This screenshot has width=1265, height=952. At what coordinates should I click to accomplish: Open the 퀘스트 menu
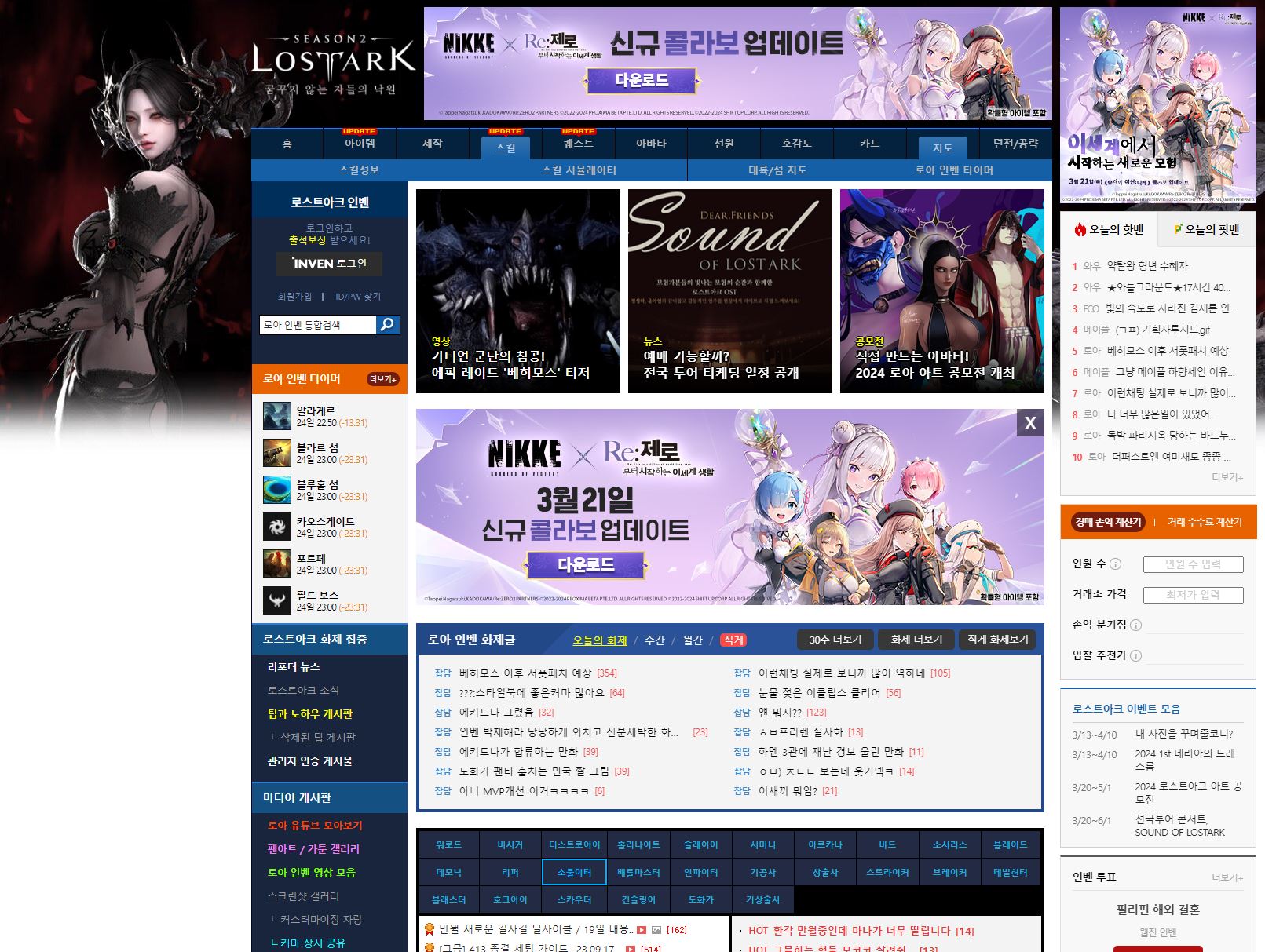click(578, 144)
